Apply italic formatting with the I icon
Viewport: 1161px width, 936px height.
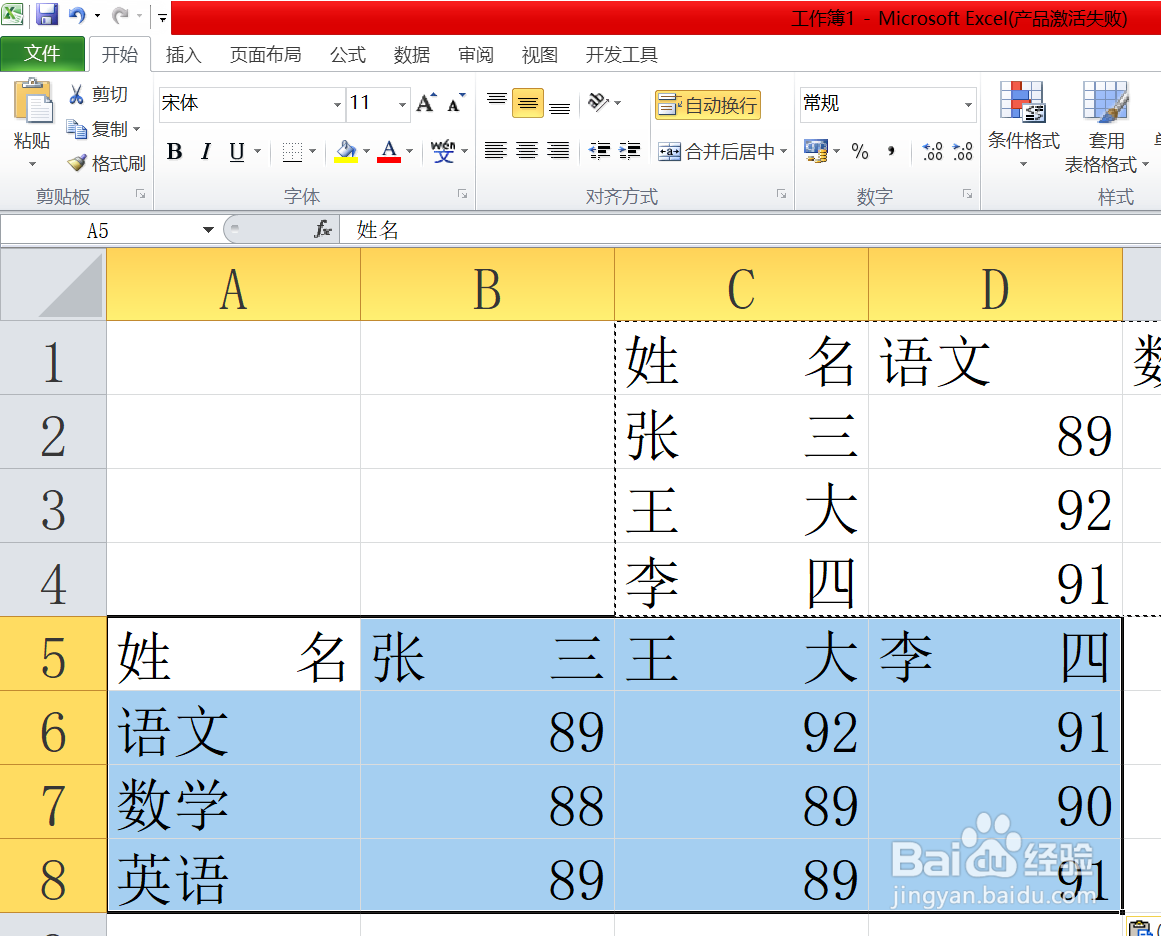tap(205, 152)
